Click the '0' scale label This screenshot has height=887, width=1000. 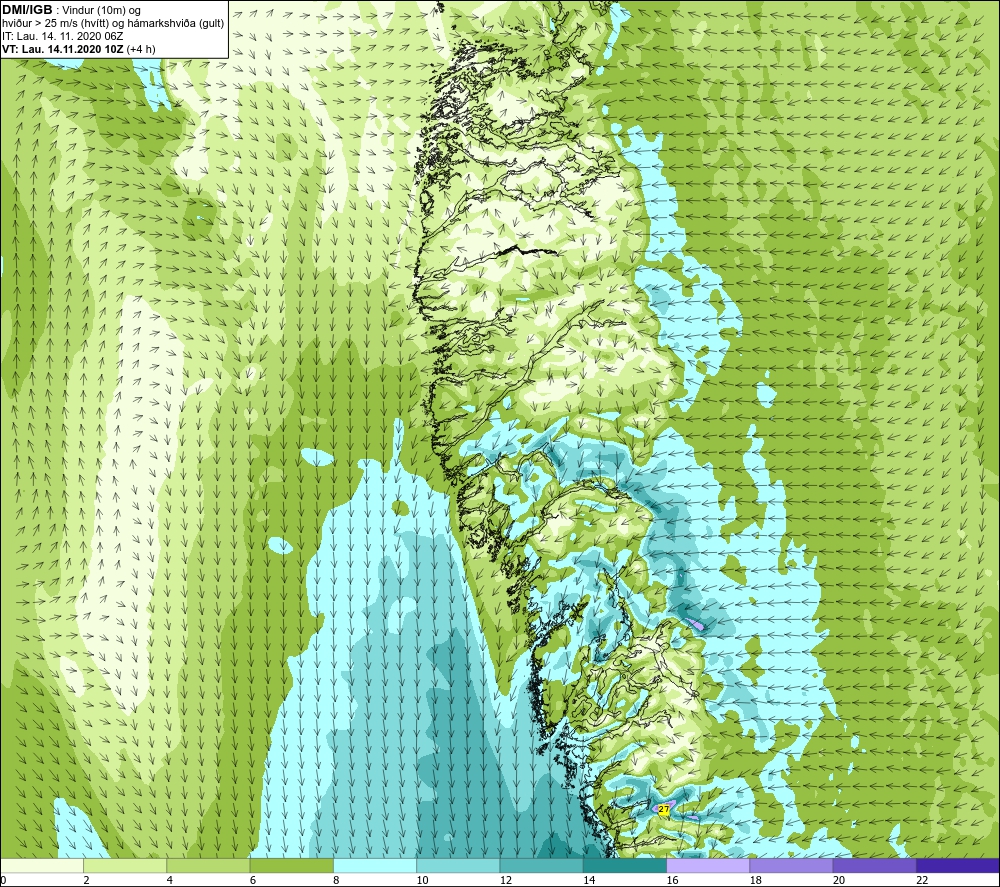(x=3, y=881)
